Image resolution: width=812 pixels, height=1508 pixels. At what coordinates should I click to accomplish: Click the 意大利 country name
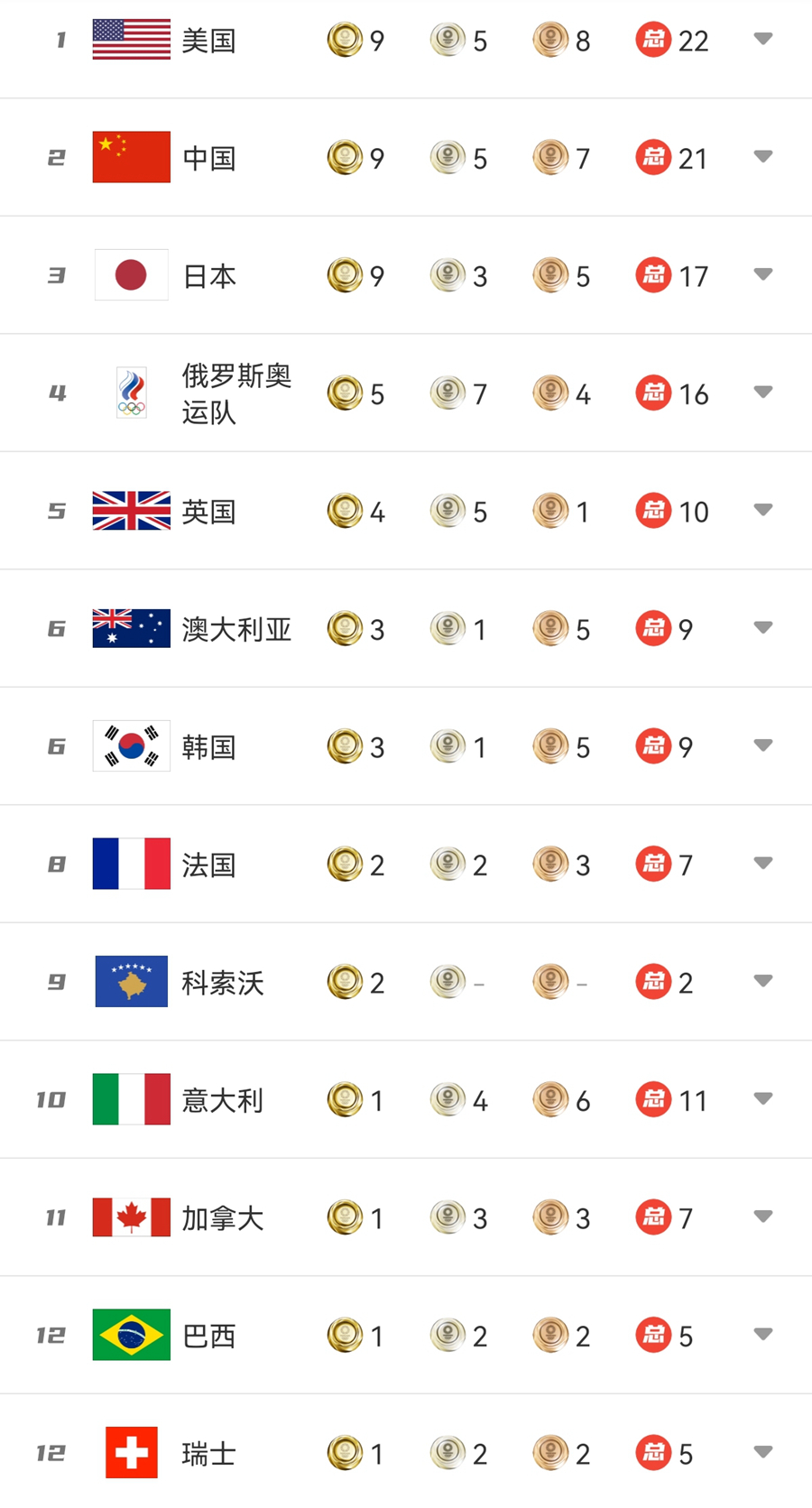[x=222, y=1100]
